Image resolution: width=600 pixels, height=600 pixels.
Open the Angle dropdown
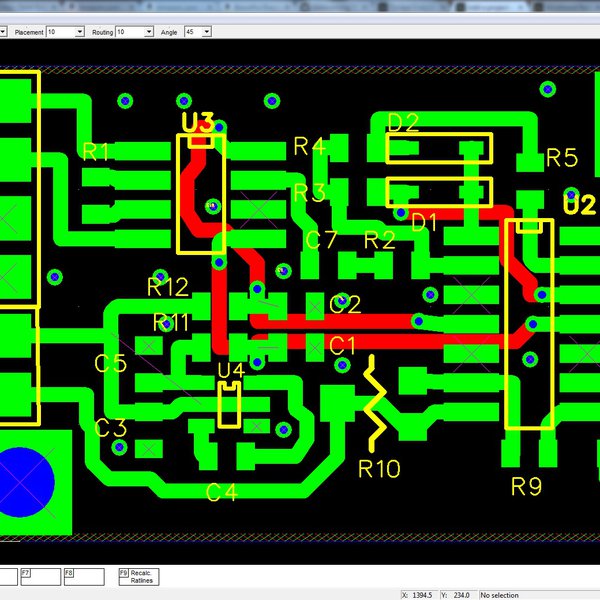[206, 32]
